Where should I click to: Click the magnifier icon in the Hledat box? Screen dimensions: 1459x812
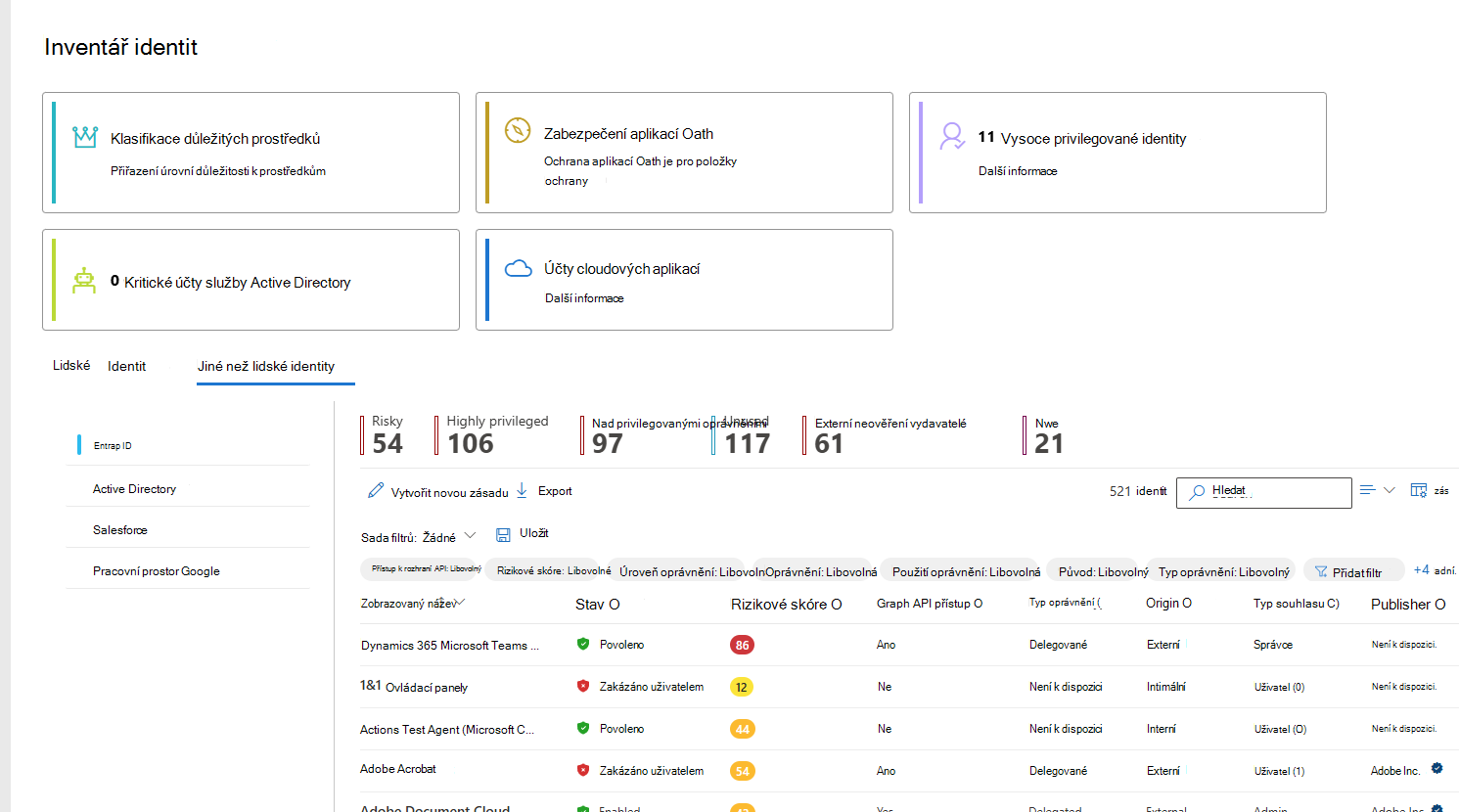[x=1197, y=492]
